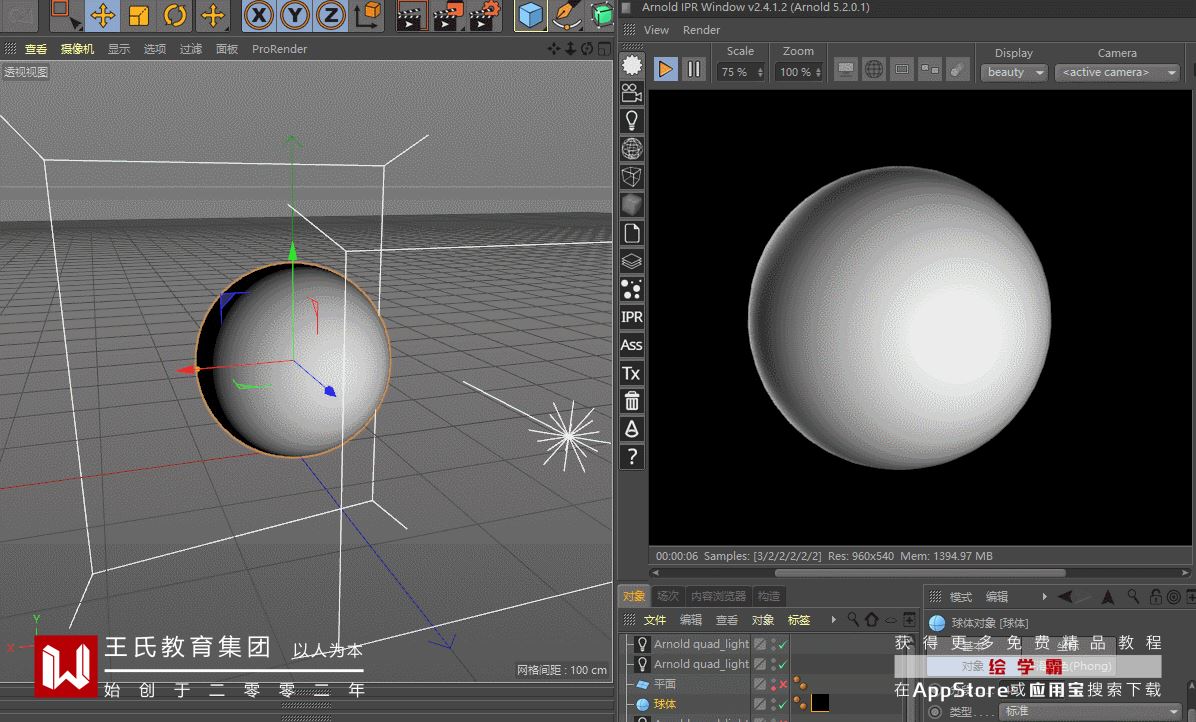The height and width of the screenshot is (722, 1196).
Task: Toggle the Y axis lock
Action: pos(295,15)
